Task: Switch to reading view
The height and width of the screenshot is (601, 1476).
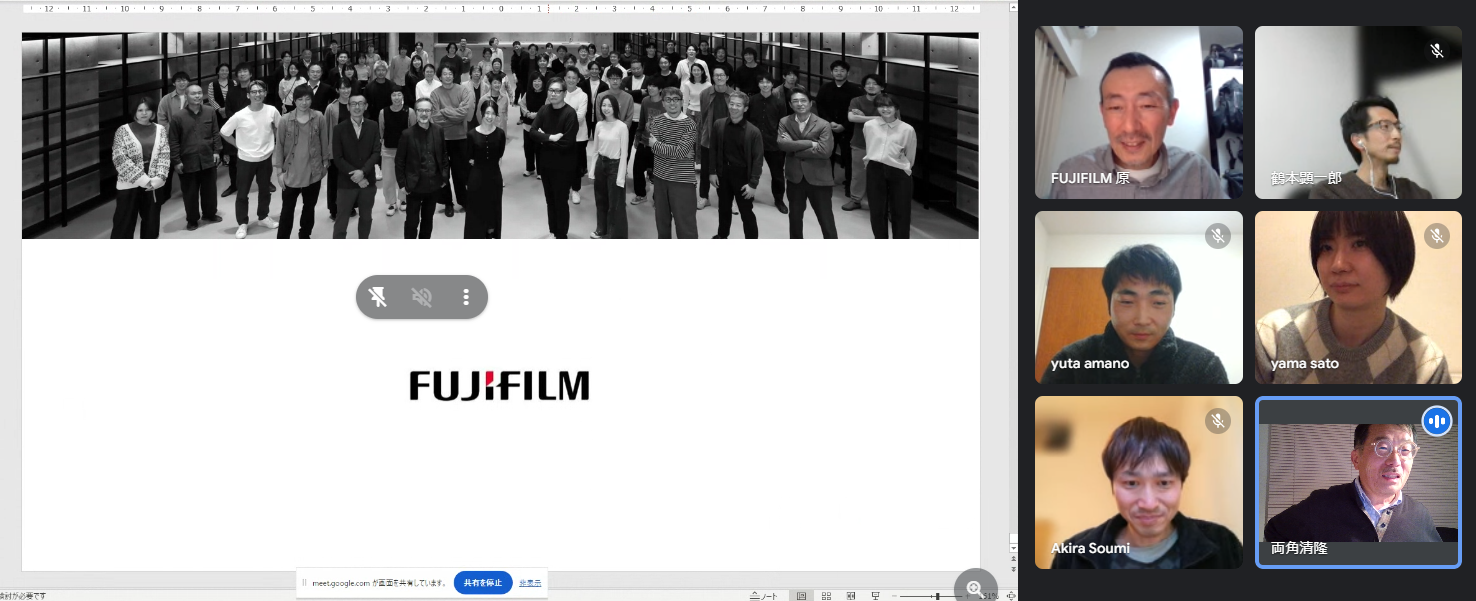Action: pyautogui.click(x=851, y=596)
